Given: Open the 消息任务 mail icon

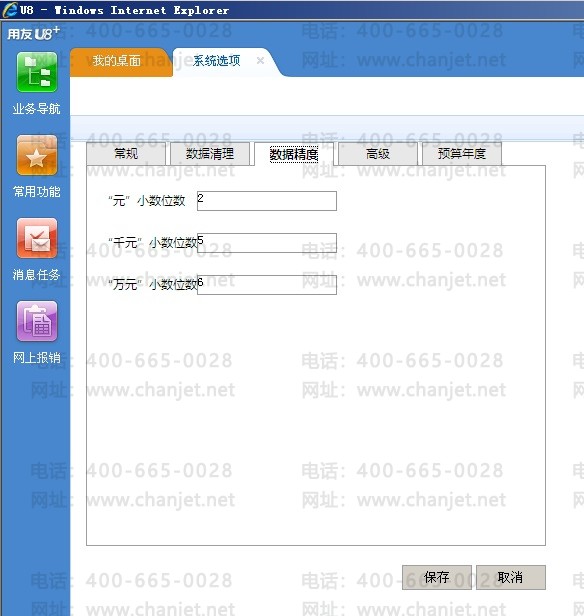Looking at the screenshot, I should click(37, 238).
